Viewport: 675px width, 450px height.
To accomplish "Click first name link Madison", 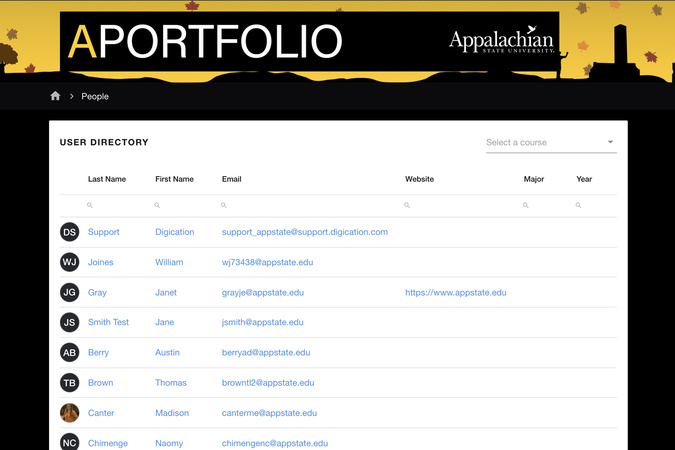I will click(172, 413).
